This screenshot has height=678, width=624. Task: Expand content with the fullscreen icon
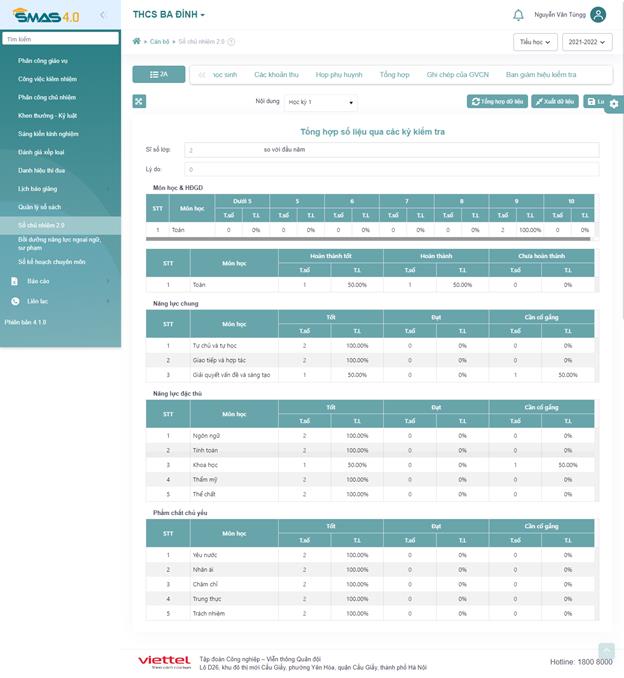coord(139,101)
